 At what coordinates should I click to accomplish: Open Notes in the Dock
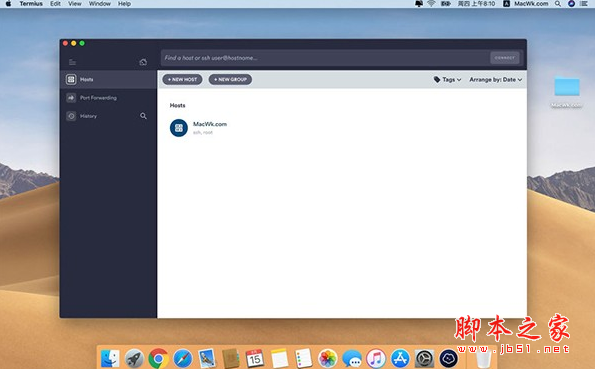pyautogui.click(x=280, y=358)
